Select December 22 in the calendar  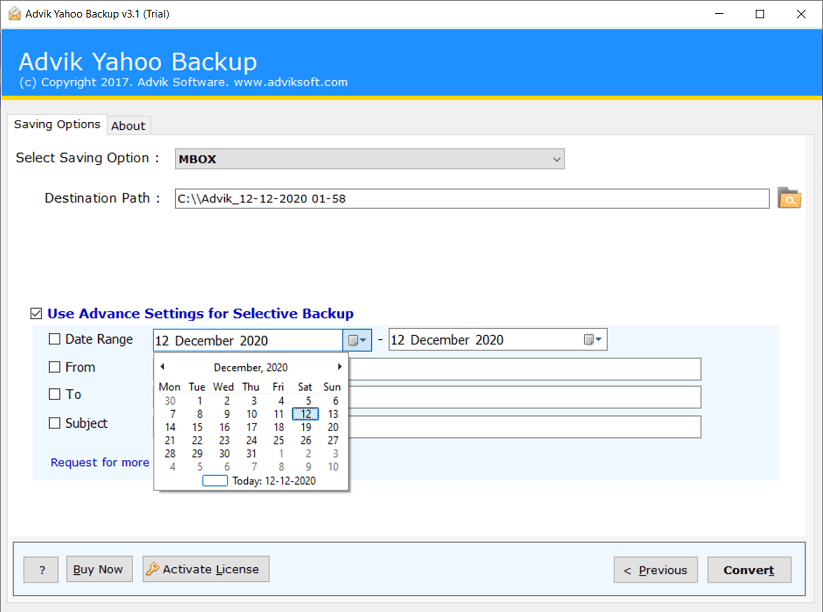click(197, 440)
